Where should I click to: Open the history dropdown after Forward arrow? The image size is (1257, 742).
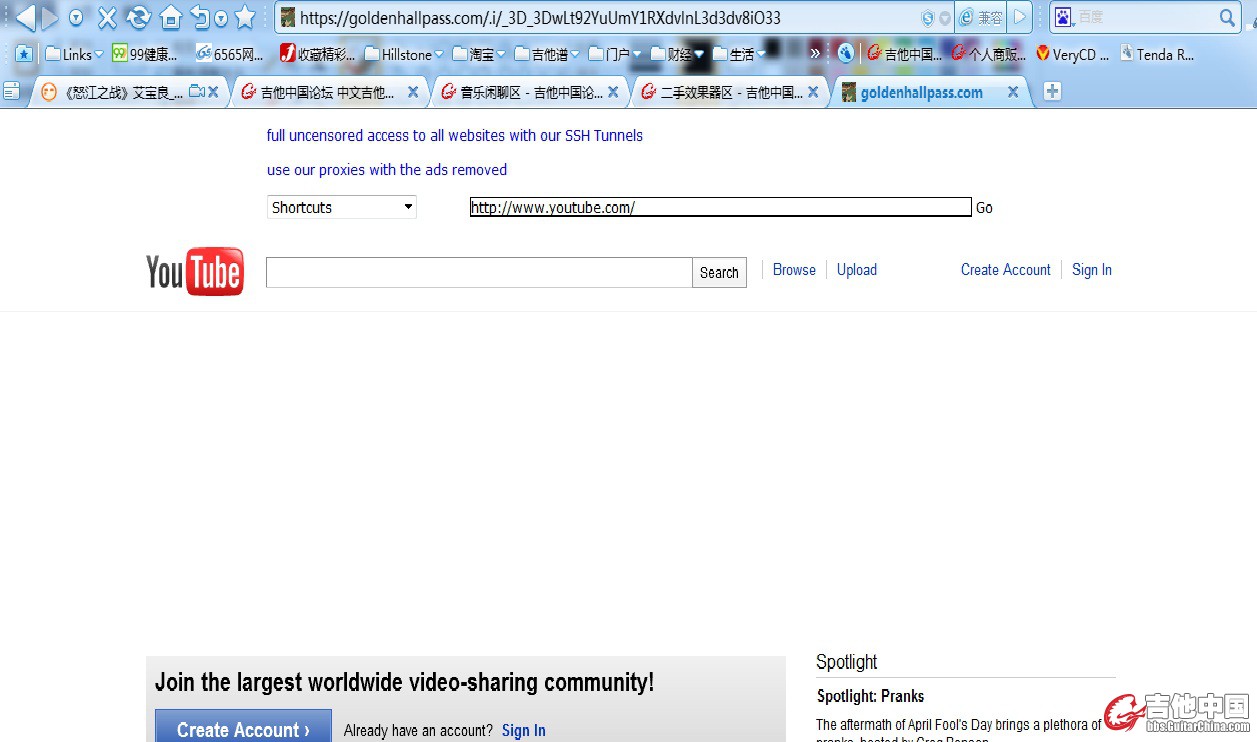(x=76, y=18)
